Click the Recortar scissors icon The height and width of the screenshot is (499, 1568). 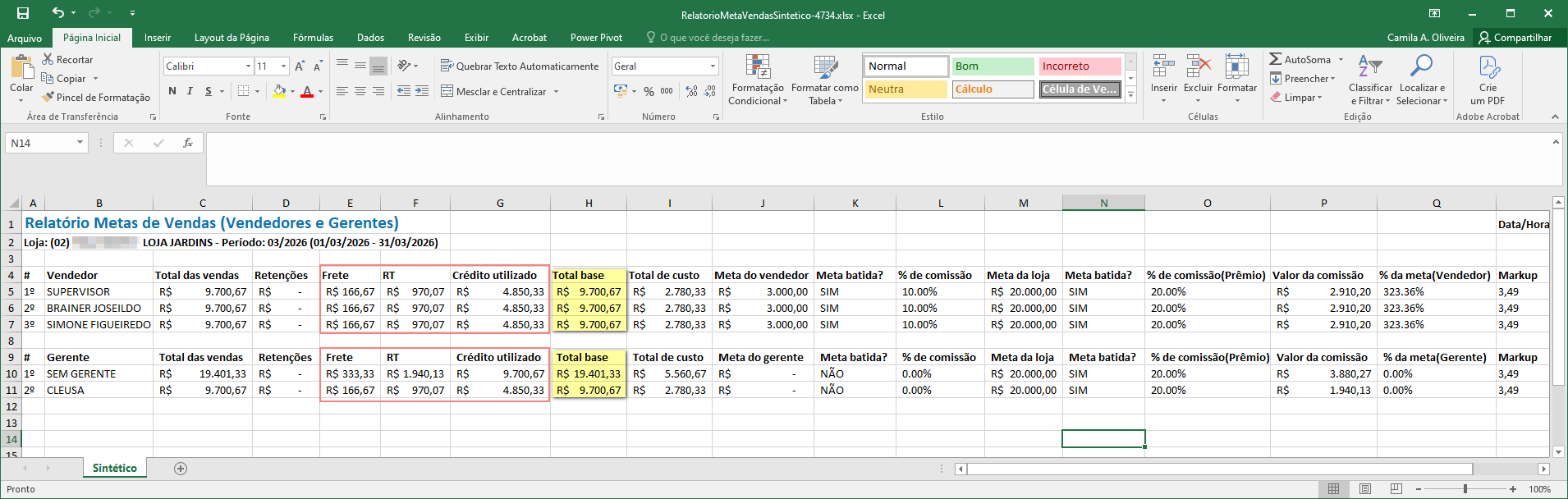tap(48, 59)
